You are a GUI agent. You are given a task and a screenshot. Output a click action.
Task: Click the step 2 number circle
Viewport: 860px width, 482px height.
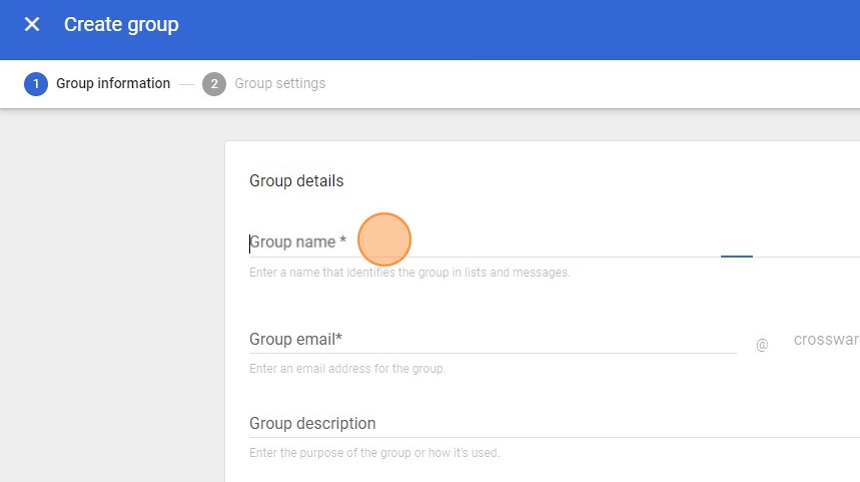[214, 84]
